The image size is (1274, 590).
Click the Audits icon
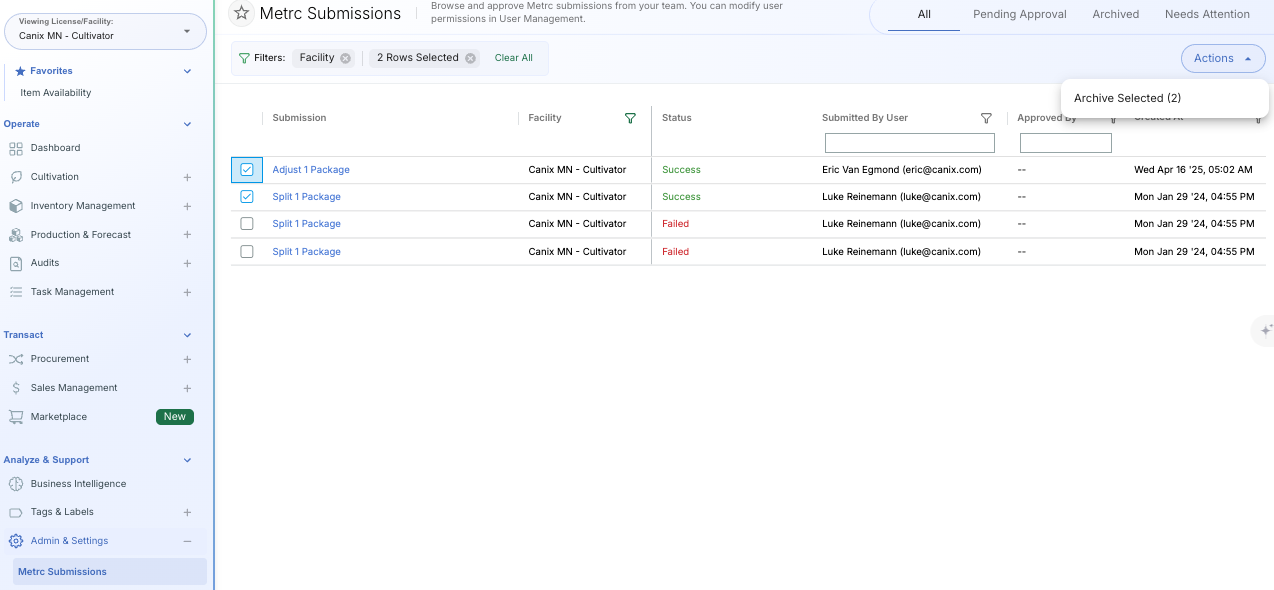tap(15, 263)
